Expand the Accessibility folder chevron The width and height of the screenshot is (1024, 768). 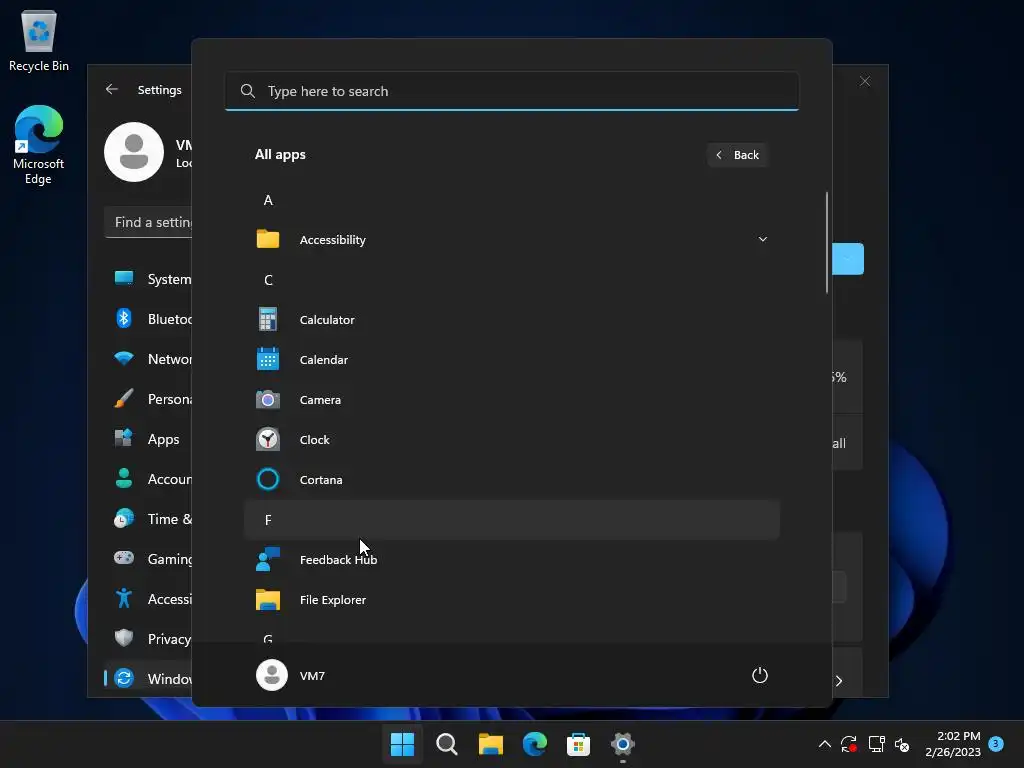coord(762,239)
